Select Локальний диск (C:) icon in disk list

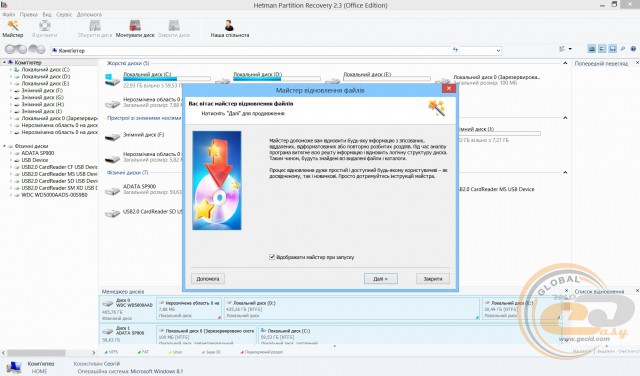112,79
